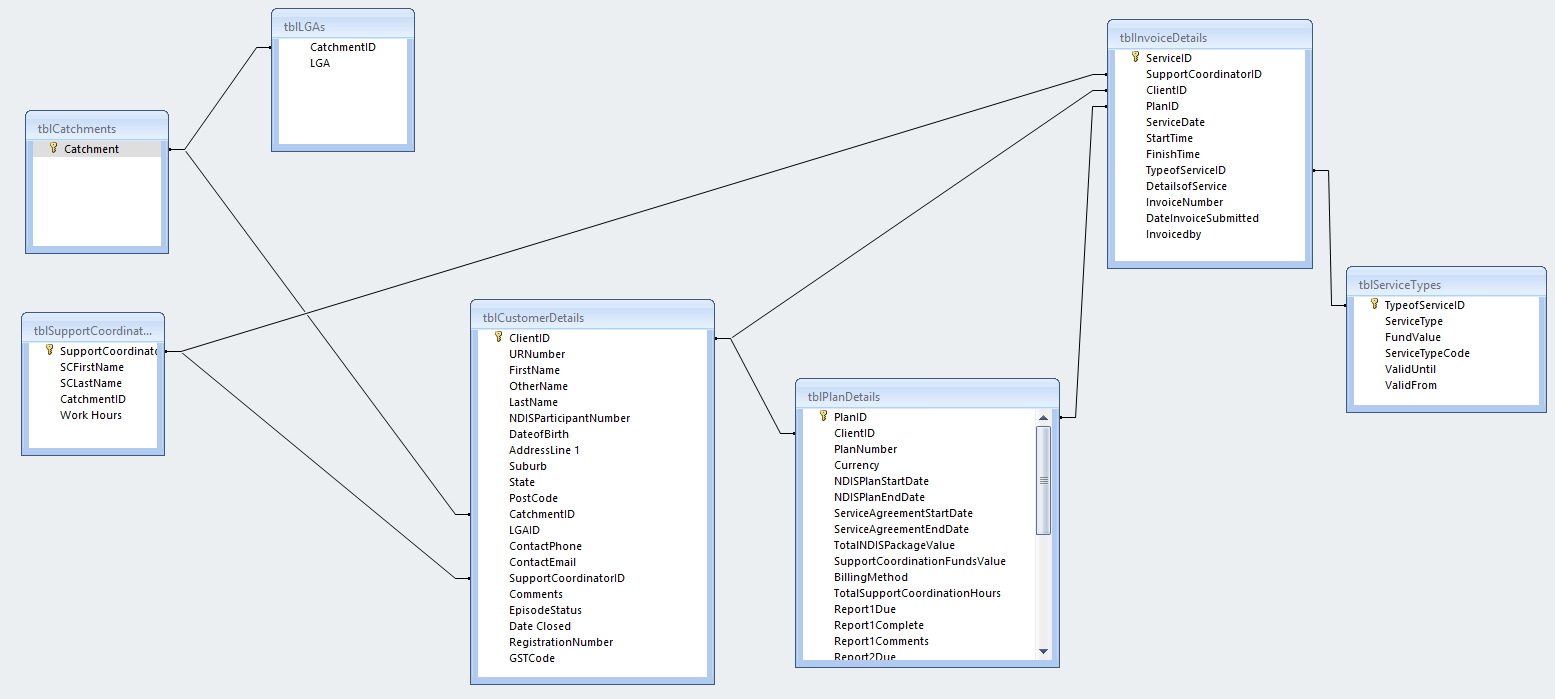Select SupportCoordinatorID in tblCustomerDetails
The width and height of the screenshot is (1555, 699).
coord(567,578)
